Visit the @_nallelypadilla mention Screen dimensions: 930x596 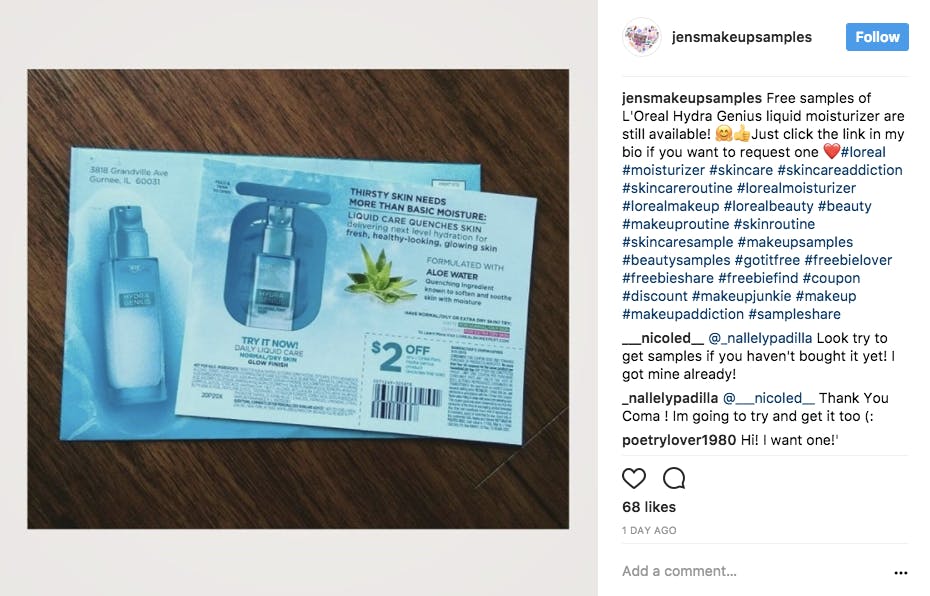(x=760, y=338)
